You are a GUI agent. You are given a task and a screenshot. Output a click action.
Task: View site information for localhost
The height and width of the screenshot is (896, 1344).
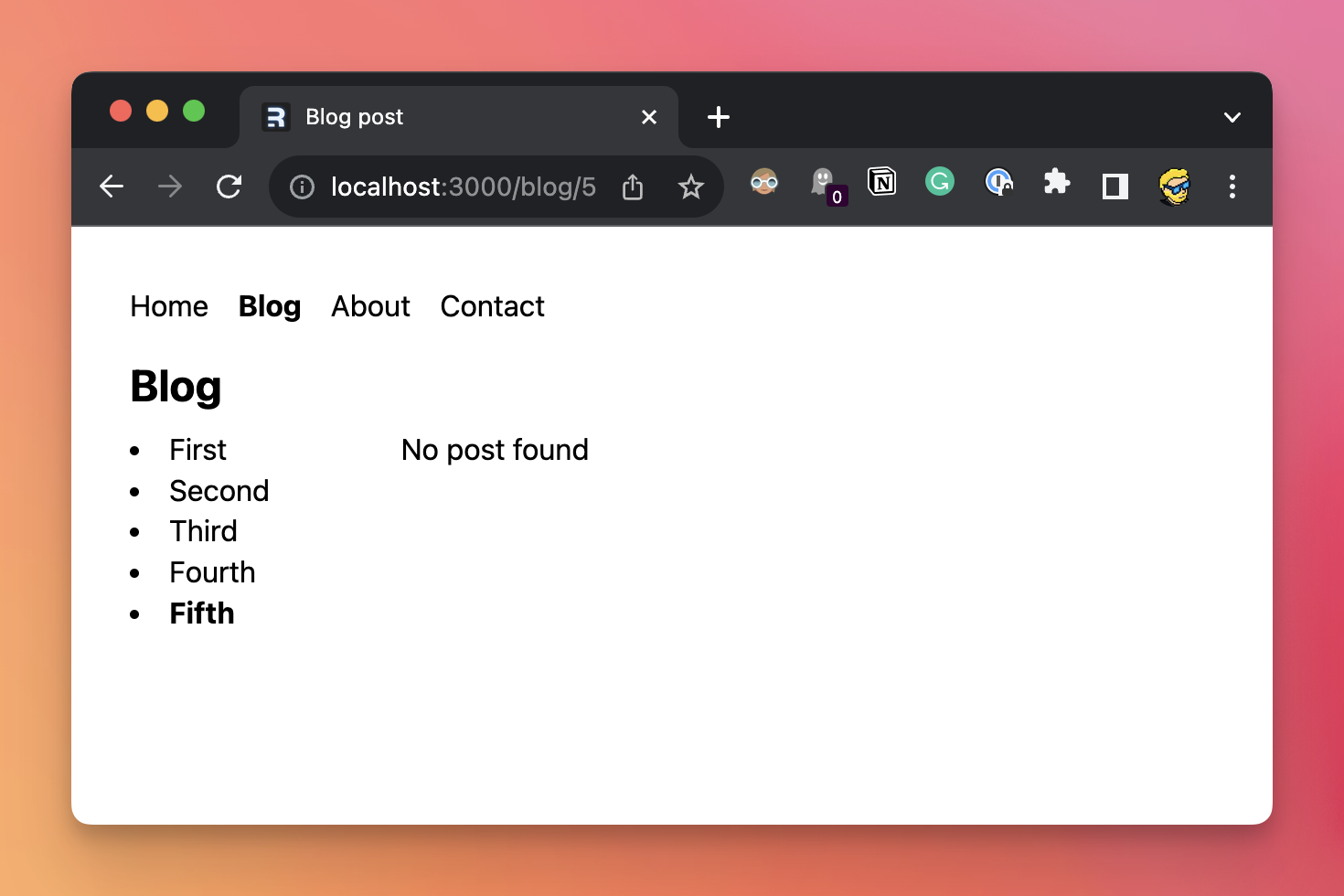pos(302,187)
